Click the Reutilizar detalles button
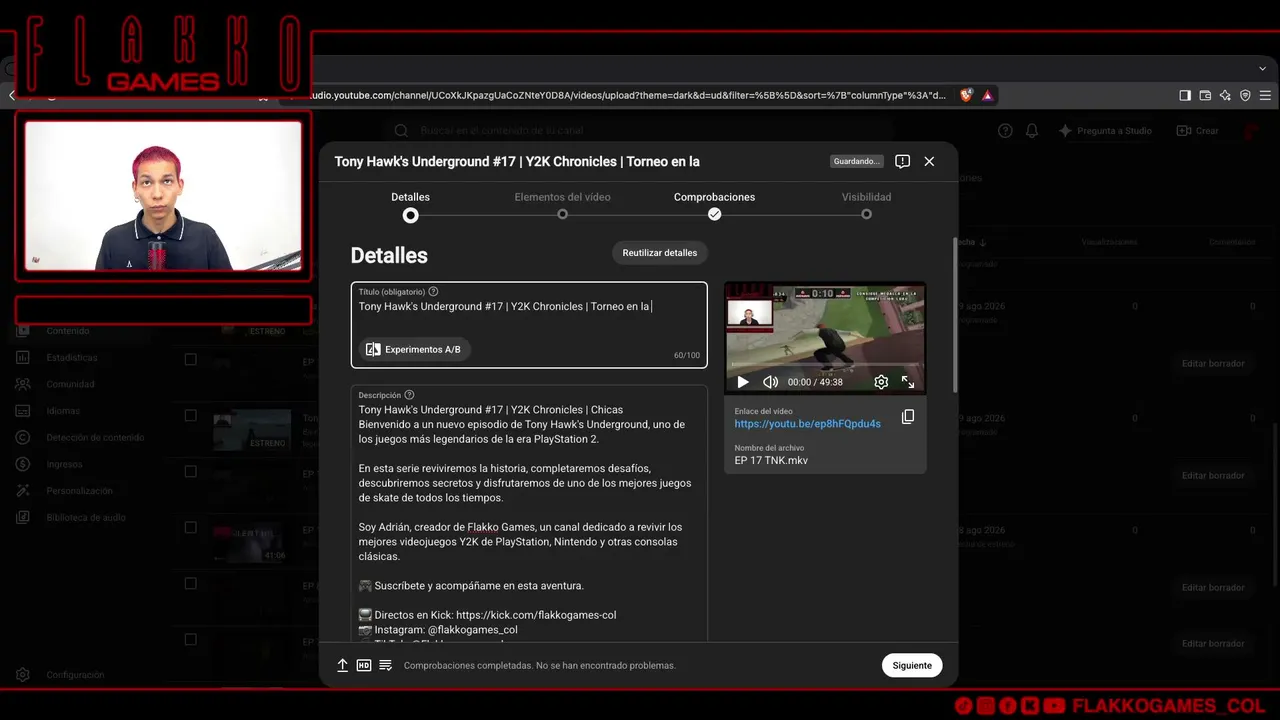 pos(660,253)
